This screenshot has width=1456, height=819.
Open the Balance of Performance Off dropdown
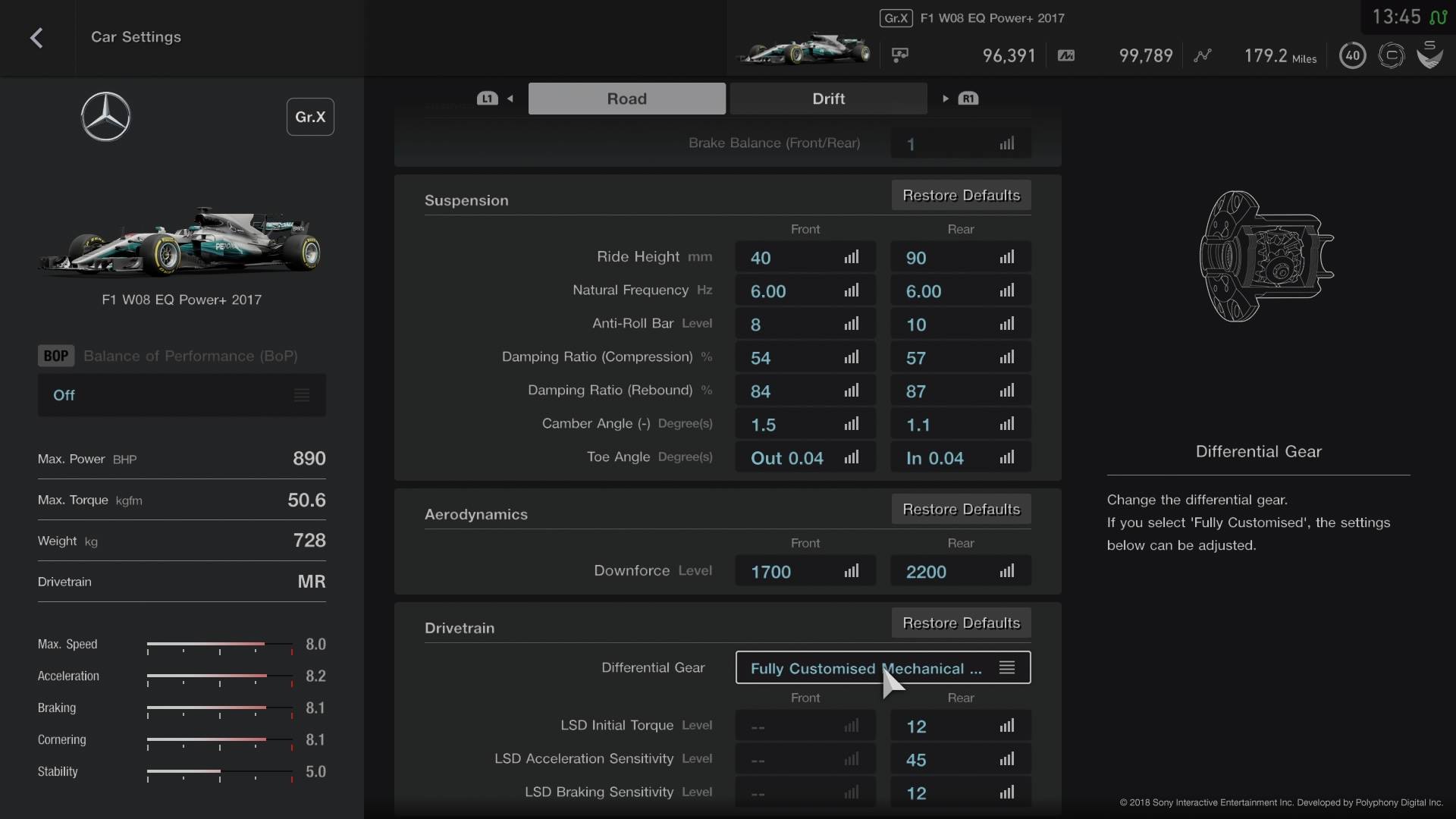tap(182, 394)
